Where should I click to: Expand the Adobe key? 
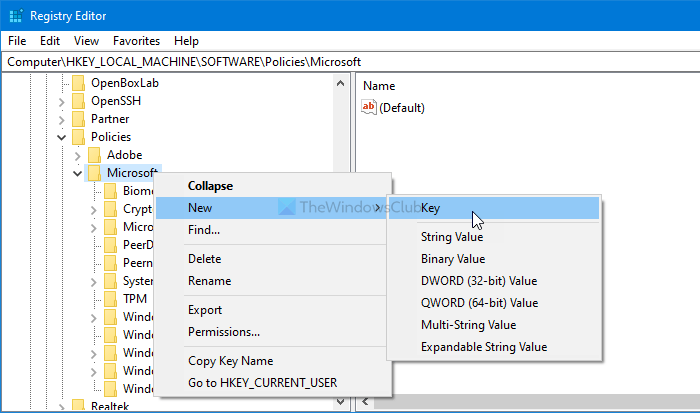point(78,156)
